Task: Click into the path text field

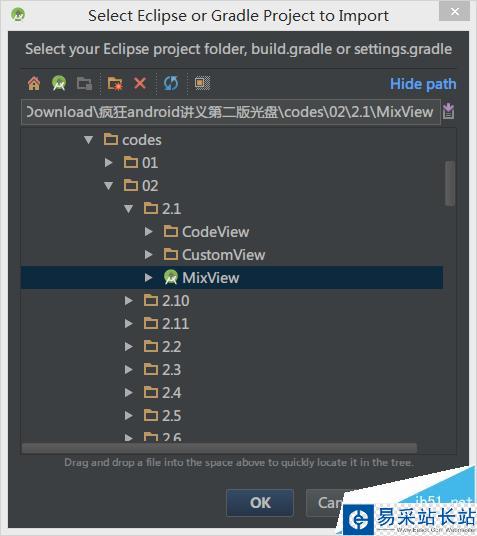Action: 231,112
